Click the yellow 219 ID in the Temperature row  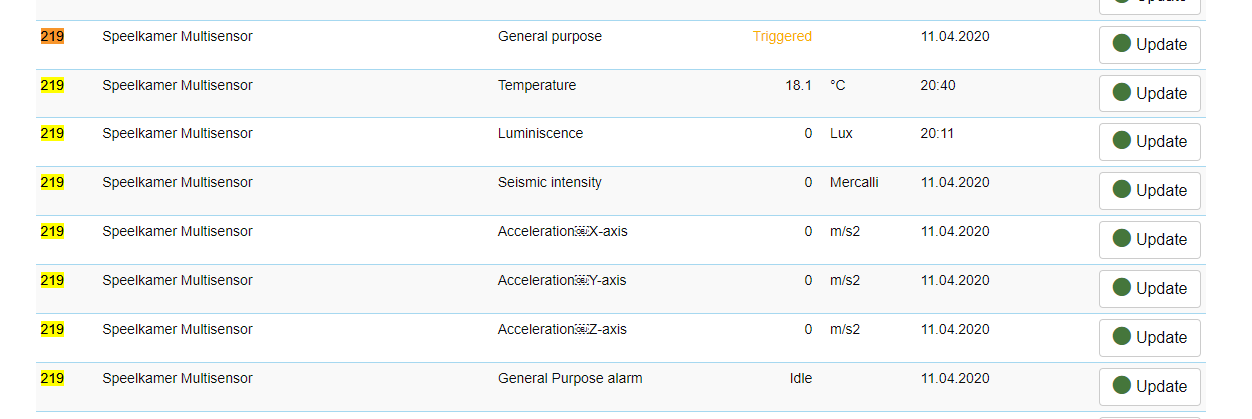(x=52, y=85)
